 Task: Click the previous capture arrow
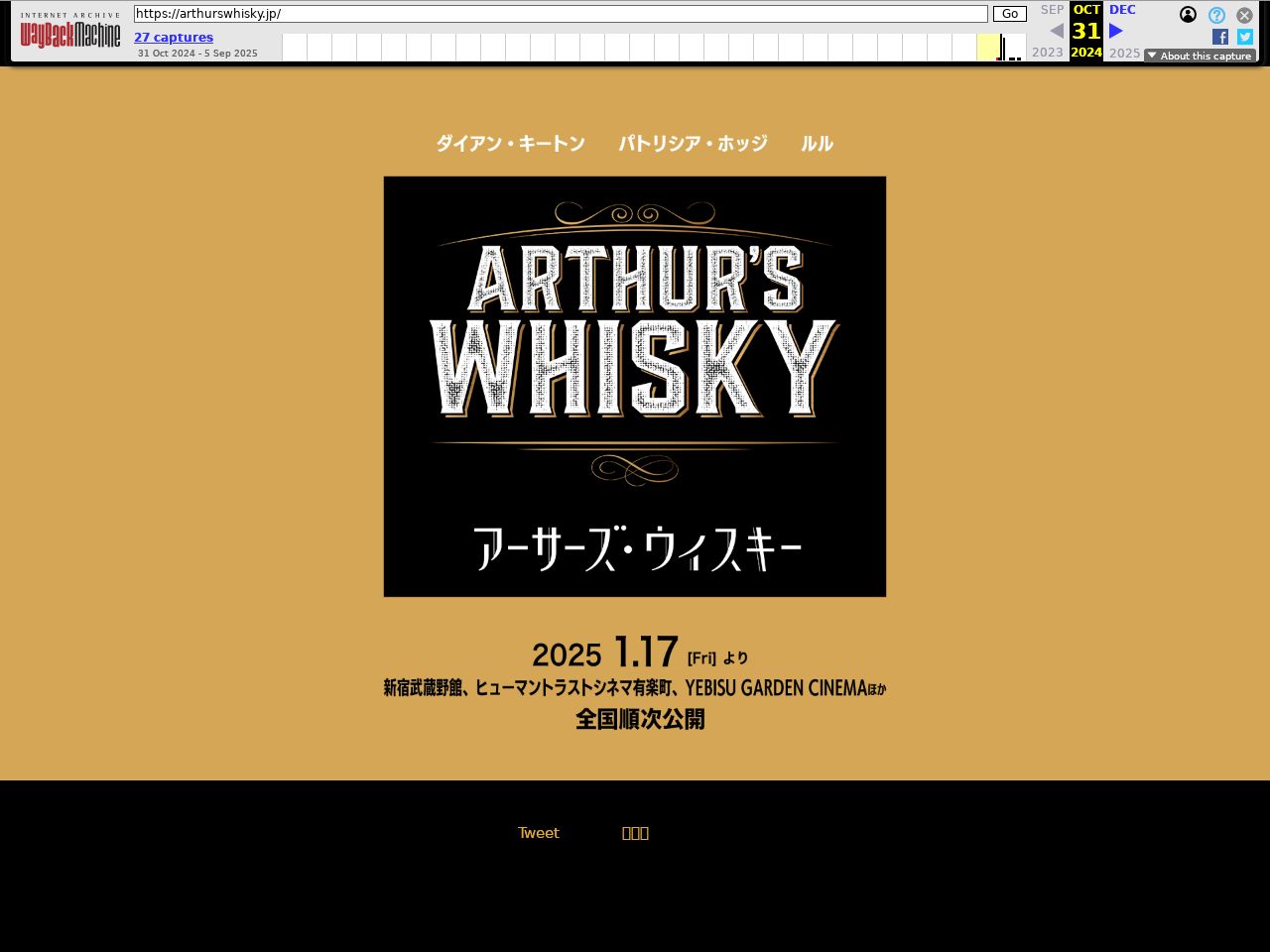click(x=1057, y=31)
